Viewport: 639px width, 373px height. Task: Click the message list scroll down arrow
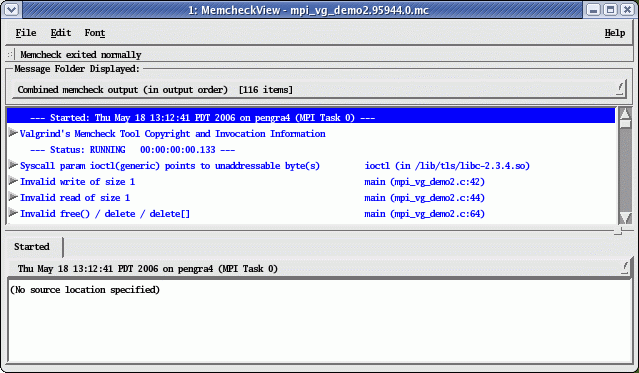click(x=625, y=218)
